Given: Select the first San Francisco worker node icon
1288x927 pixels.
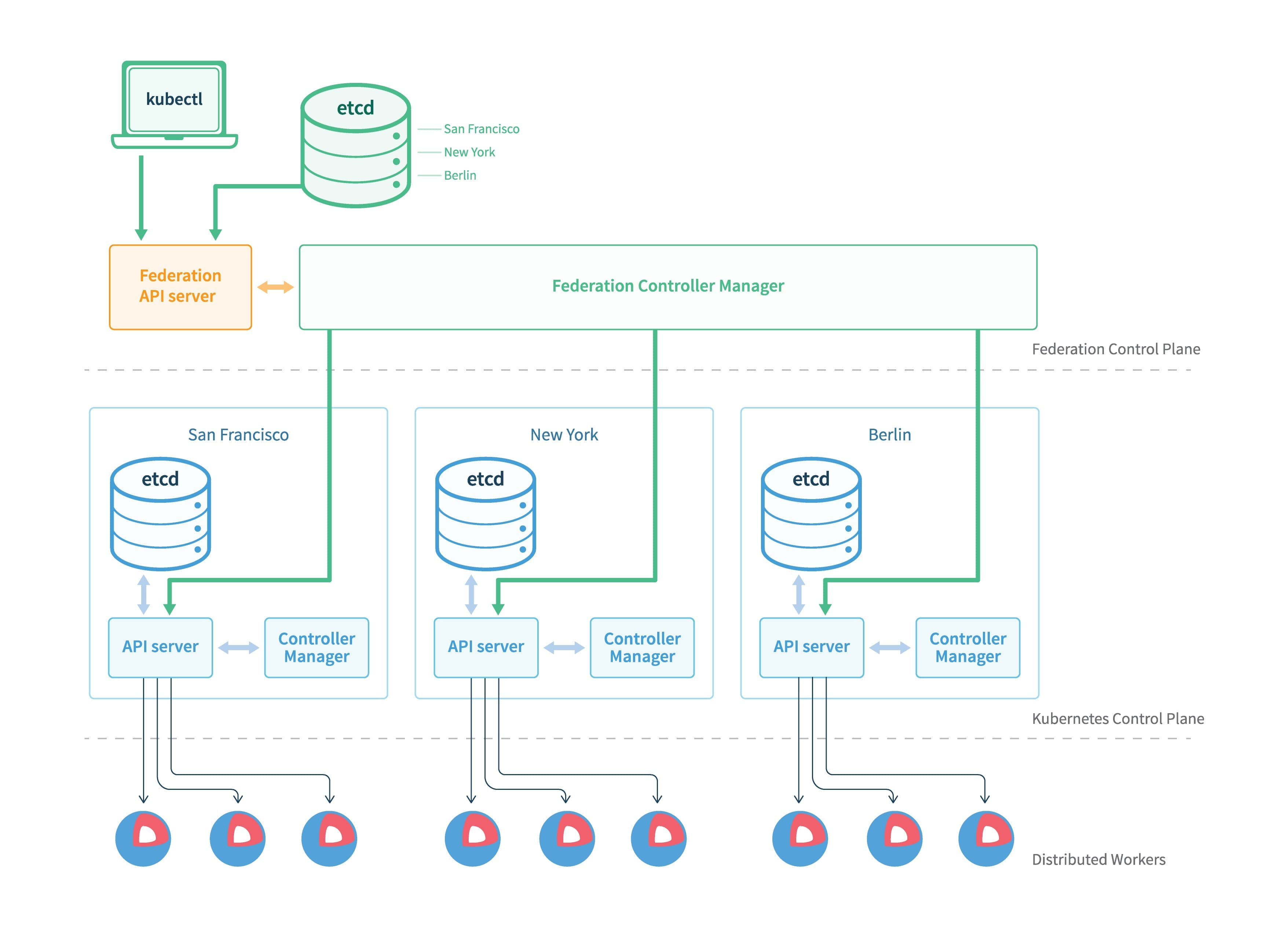Looking at the screenshot, I should [x=143, y=839].
